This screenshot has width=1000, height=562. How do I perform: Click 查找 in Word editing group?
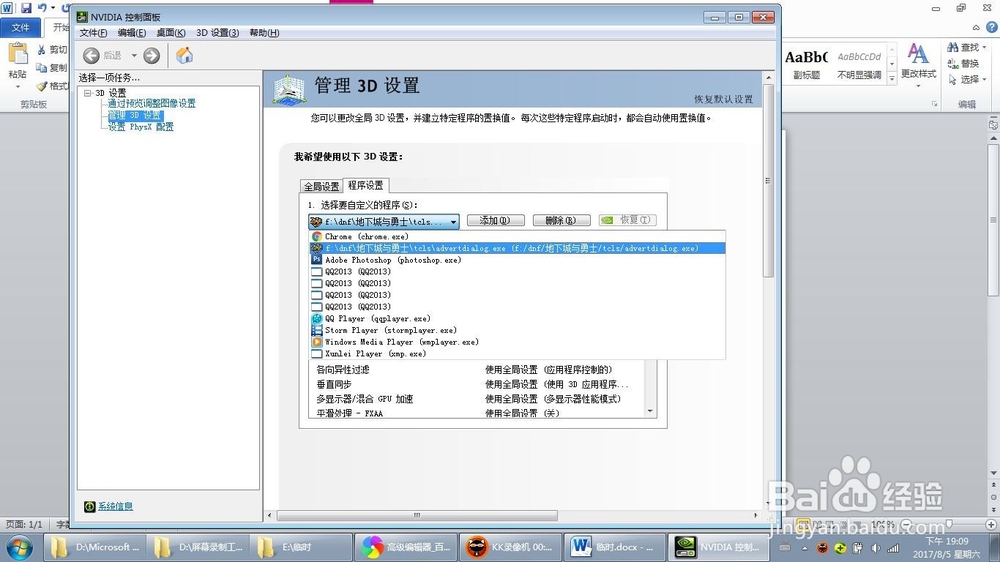[x=967, y=47]
